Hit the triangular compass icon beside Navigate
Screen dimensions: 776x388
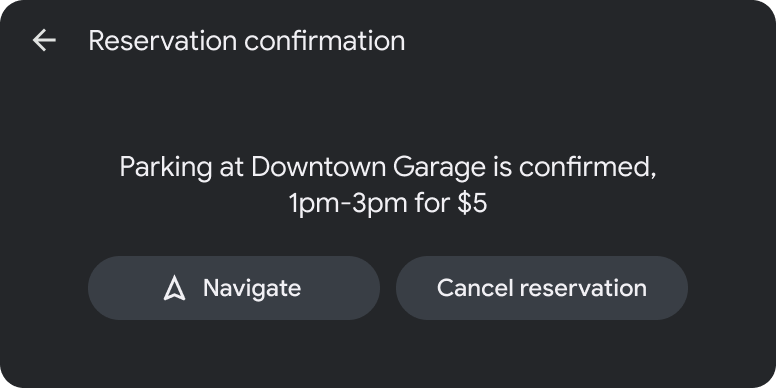tap(174, 288)
